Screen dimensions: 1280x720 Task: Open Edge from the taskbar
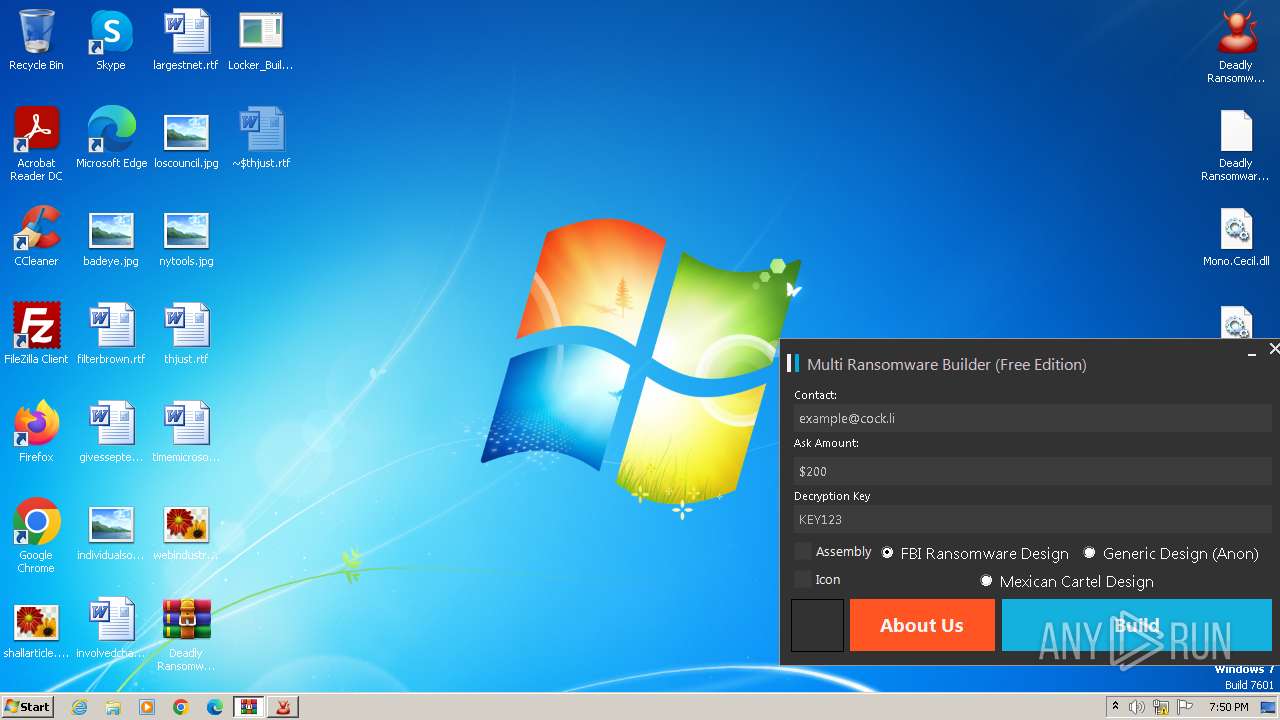click(215, 707)
